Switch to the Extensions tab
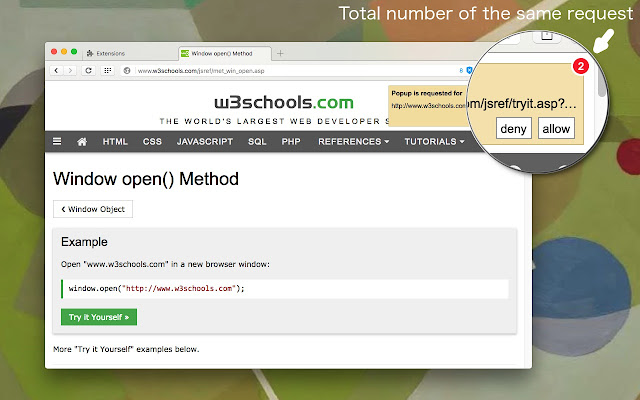640x400 pixels. tap(130, 53)
